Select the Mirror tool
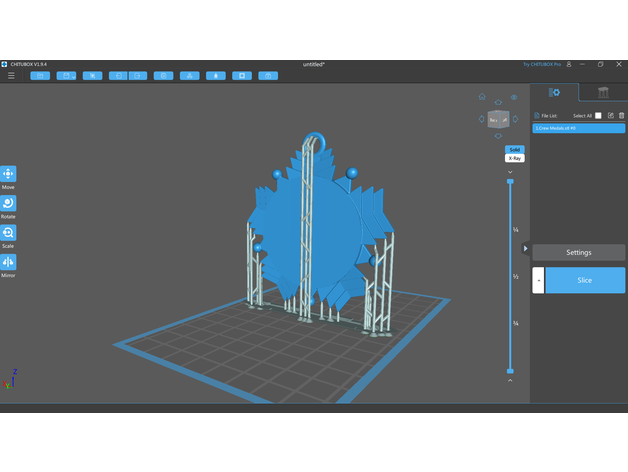628x472 pixels. point(8,262)
